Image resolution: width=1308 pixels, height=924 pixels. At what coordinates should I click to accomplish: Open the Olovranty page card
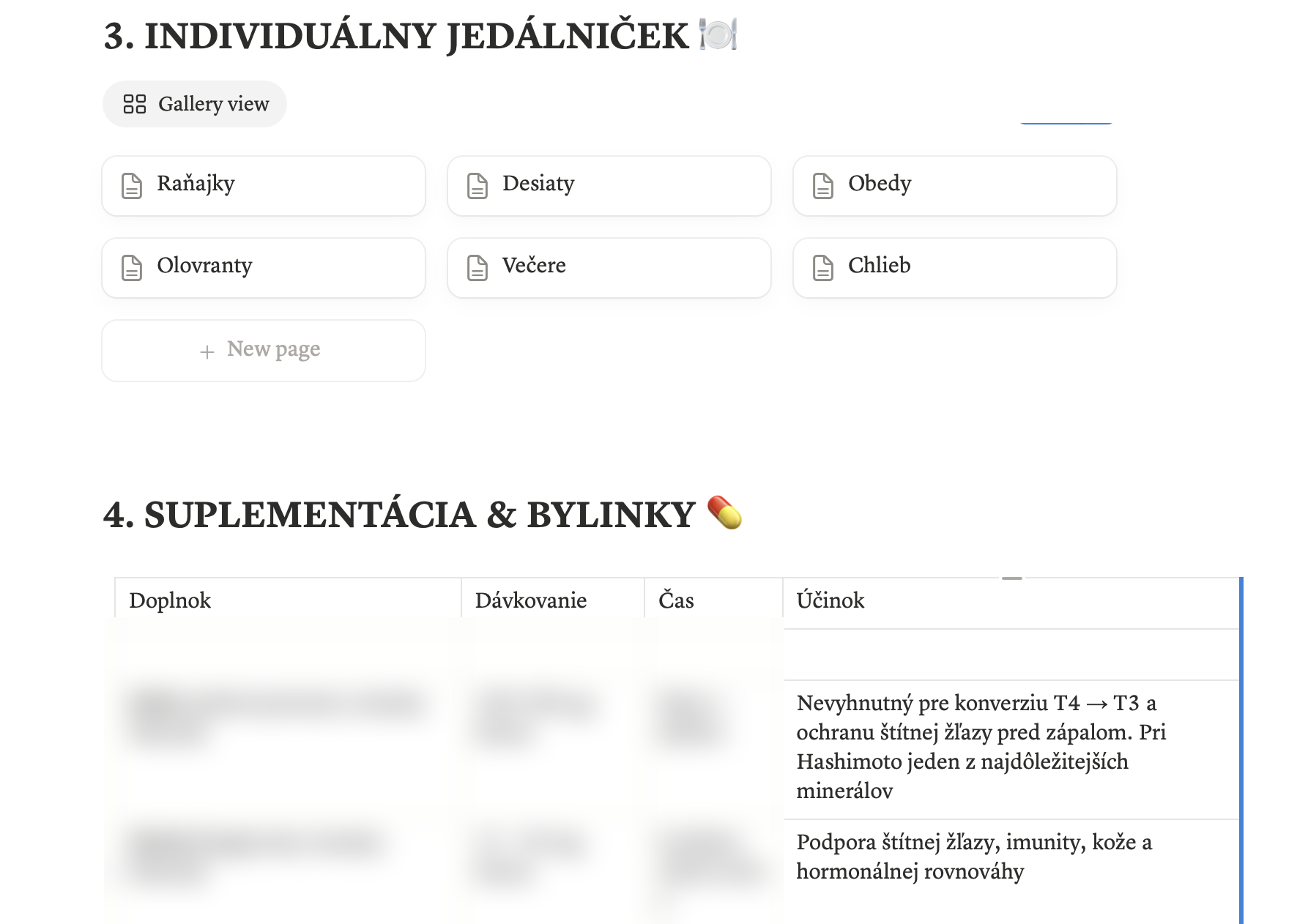[264, 268]
